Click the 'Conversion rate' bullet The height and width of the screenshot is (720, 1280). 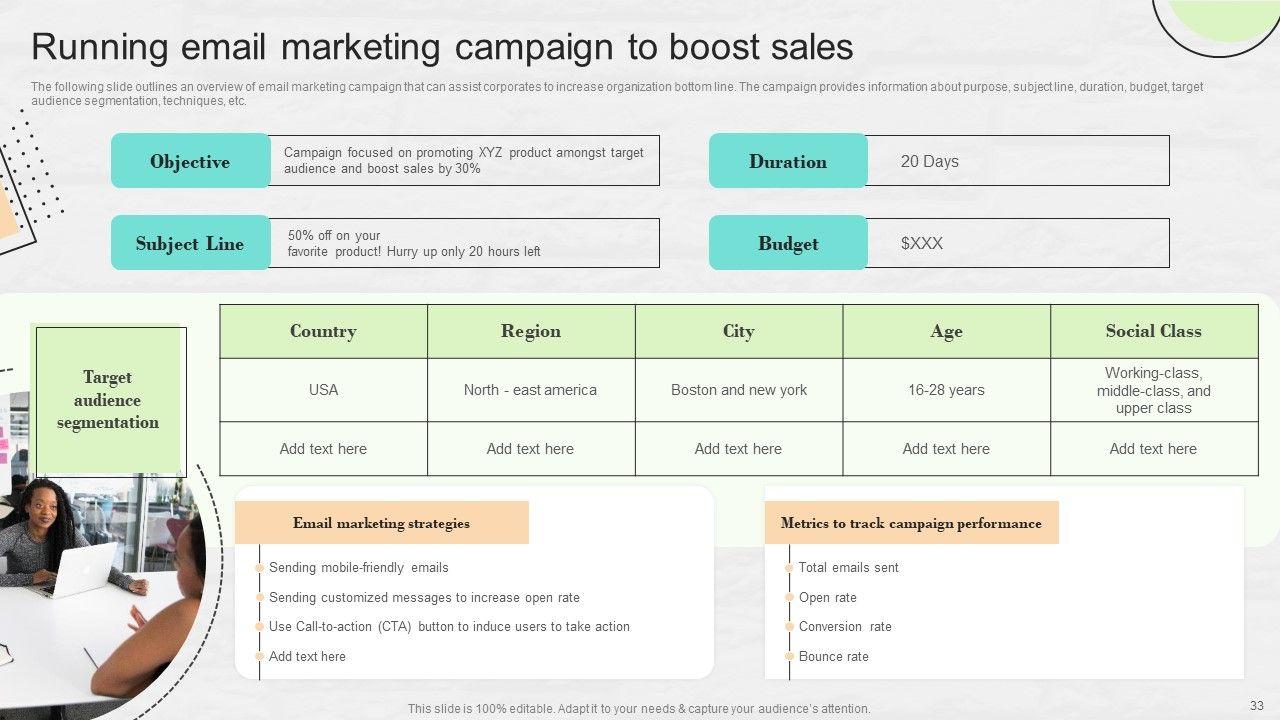tap(845, 627)
